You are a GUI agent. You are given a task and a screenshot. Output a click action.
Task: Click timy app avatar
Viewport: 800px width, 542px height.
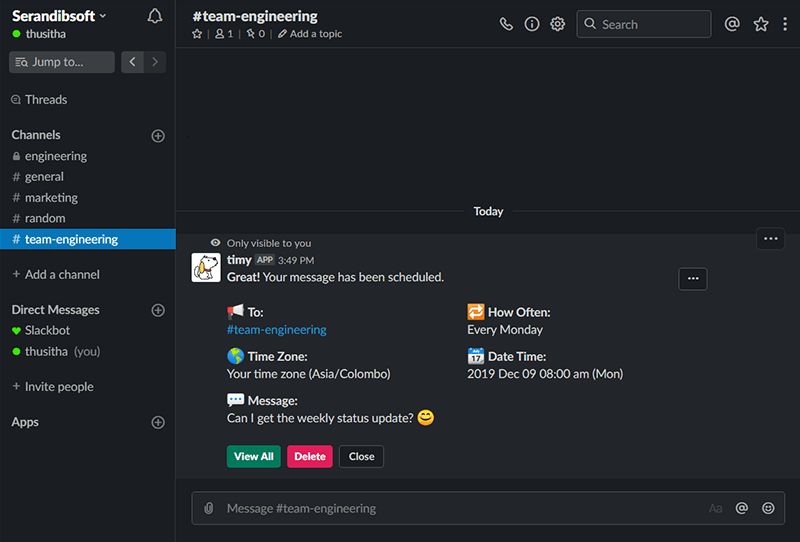point(206,267)
